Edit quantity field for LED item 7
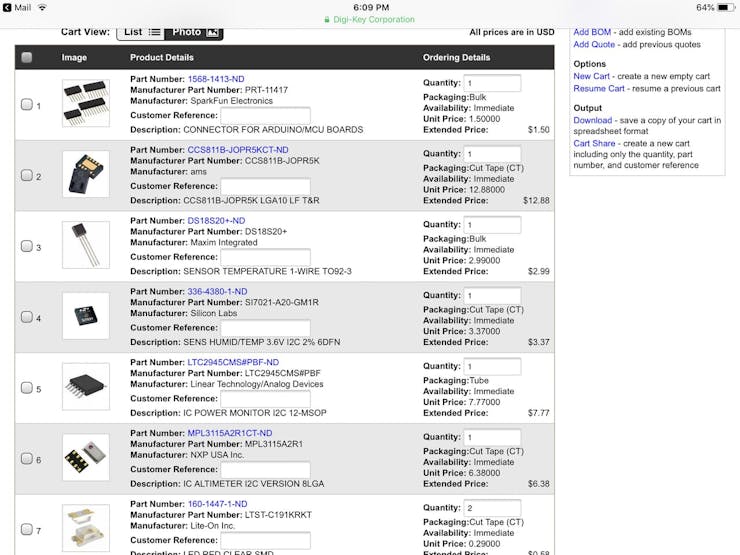The image size is (740, 555). click(492, 508)
